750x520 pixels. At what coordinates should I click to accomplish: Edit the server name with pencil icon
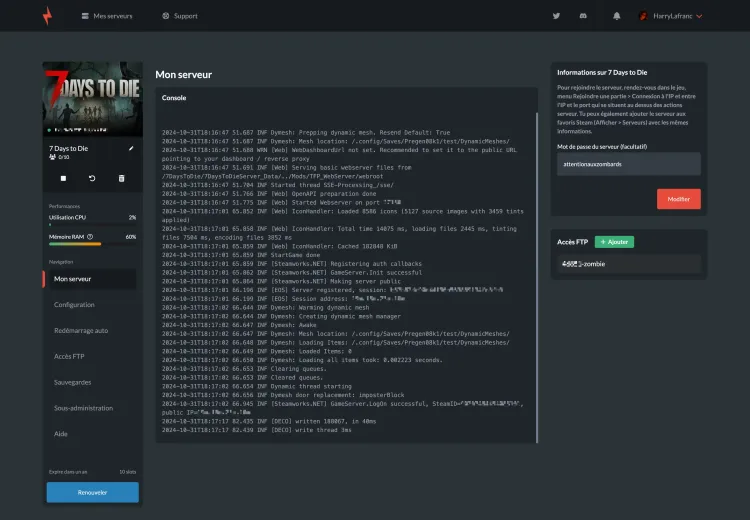131,148
